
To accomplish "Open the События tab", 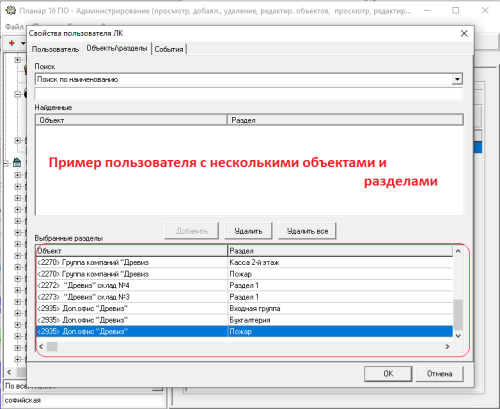I will click(169, 49).
